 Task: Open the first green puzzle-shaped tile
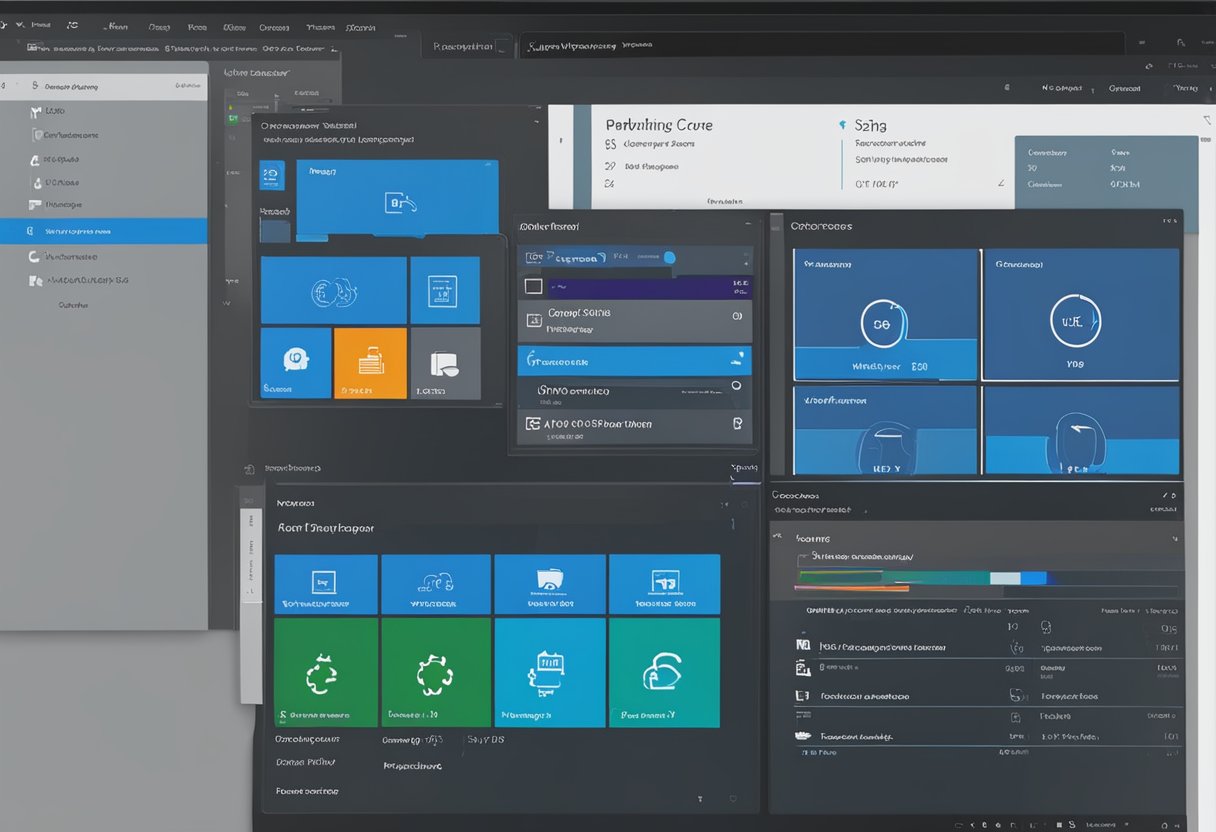tap(325, 672)
